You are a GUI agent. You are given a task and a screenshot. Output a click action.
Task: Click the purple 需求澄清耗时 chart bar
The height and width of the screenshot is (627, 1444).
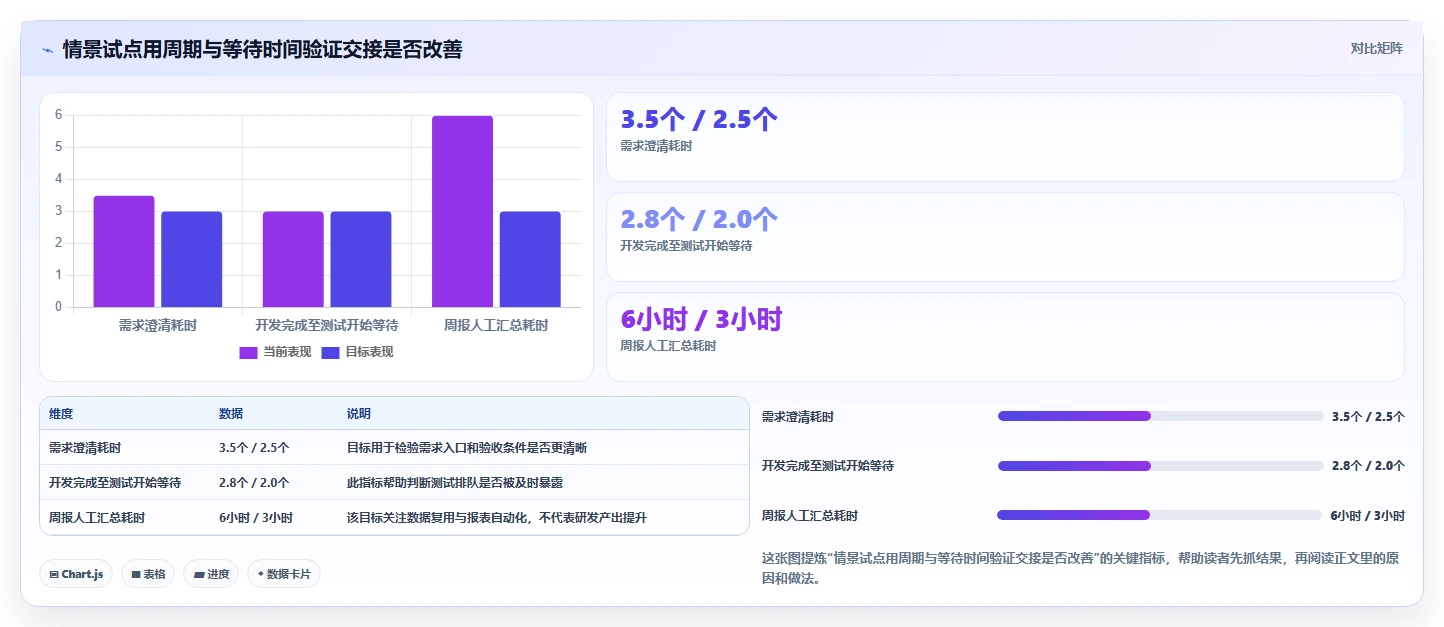click(x=124, y=251)
